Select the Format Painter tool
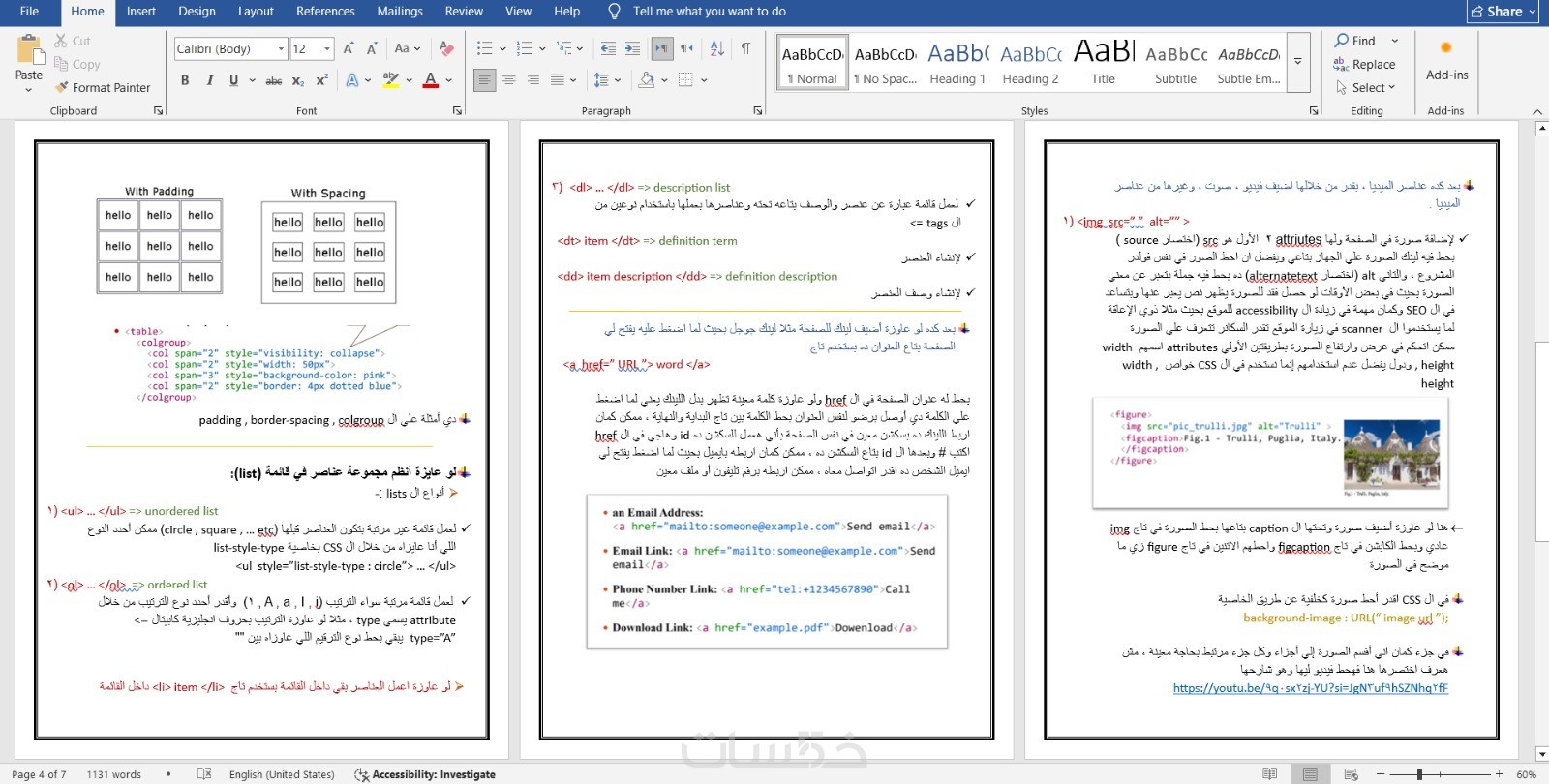The width and height of the screenshot is (1549, 784). coord(103,87)
